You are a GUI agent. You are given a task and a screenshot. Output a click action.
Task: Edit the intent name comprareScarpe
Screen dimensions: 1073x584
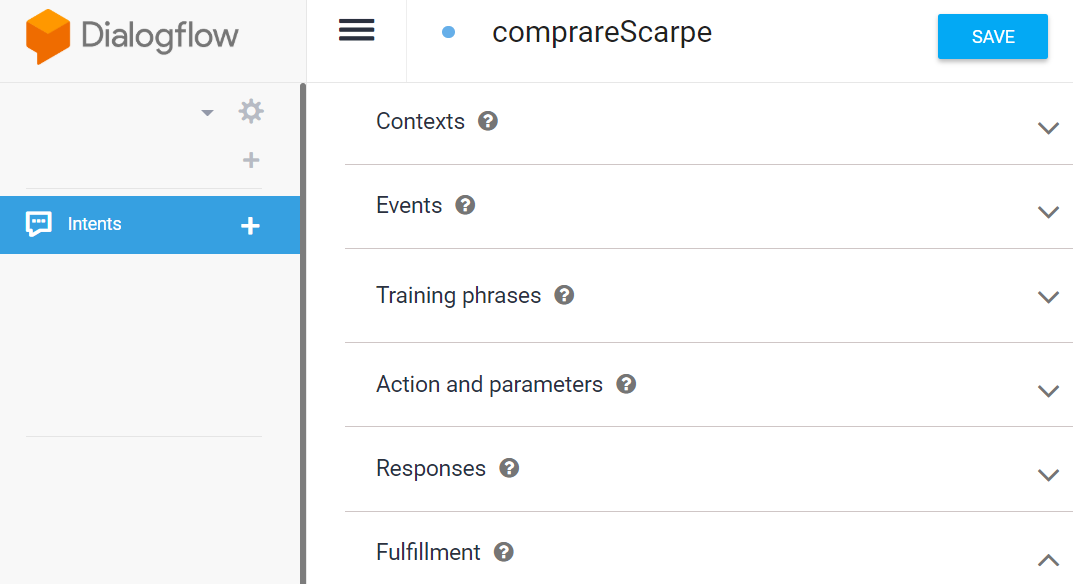point(602,32)
